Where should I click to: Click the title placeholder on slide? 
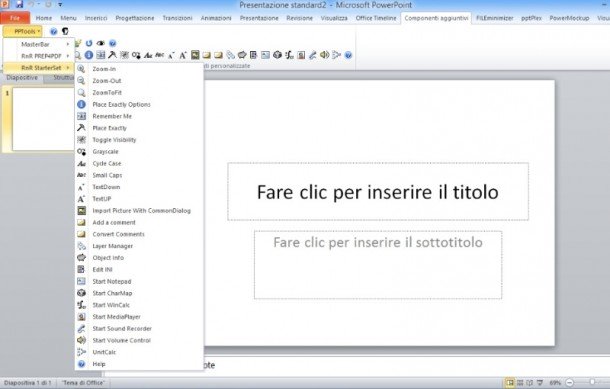tap(378, 191)
